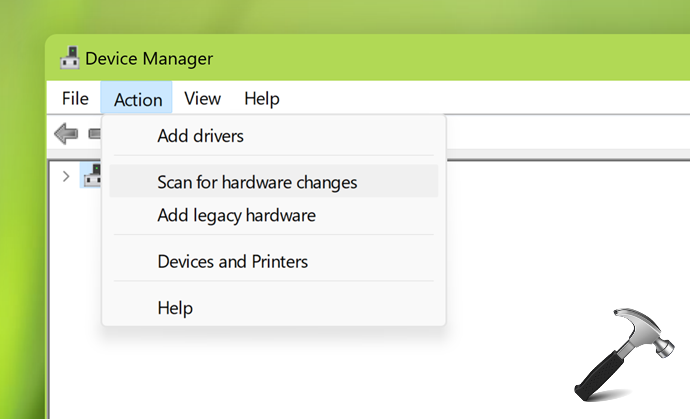Click Help entry in Action dropdown

[175, 308]
